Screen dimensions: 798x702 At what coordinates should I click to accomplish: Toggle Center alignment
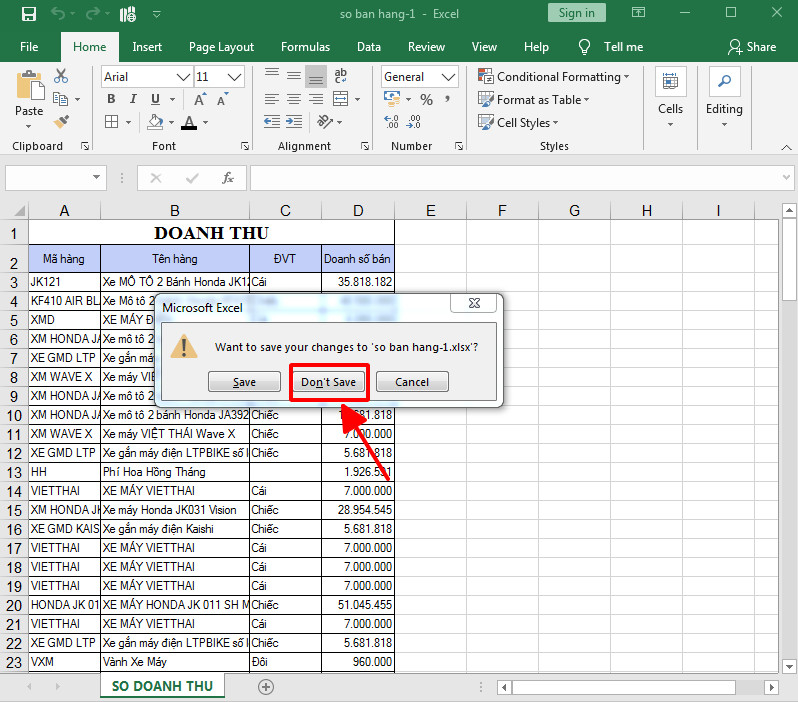294,99
